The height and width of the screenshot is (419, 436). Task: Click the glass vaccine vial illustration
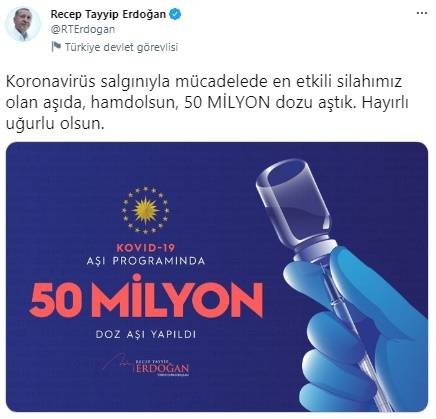coord(294,206)
